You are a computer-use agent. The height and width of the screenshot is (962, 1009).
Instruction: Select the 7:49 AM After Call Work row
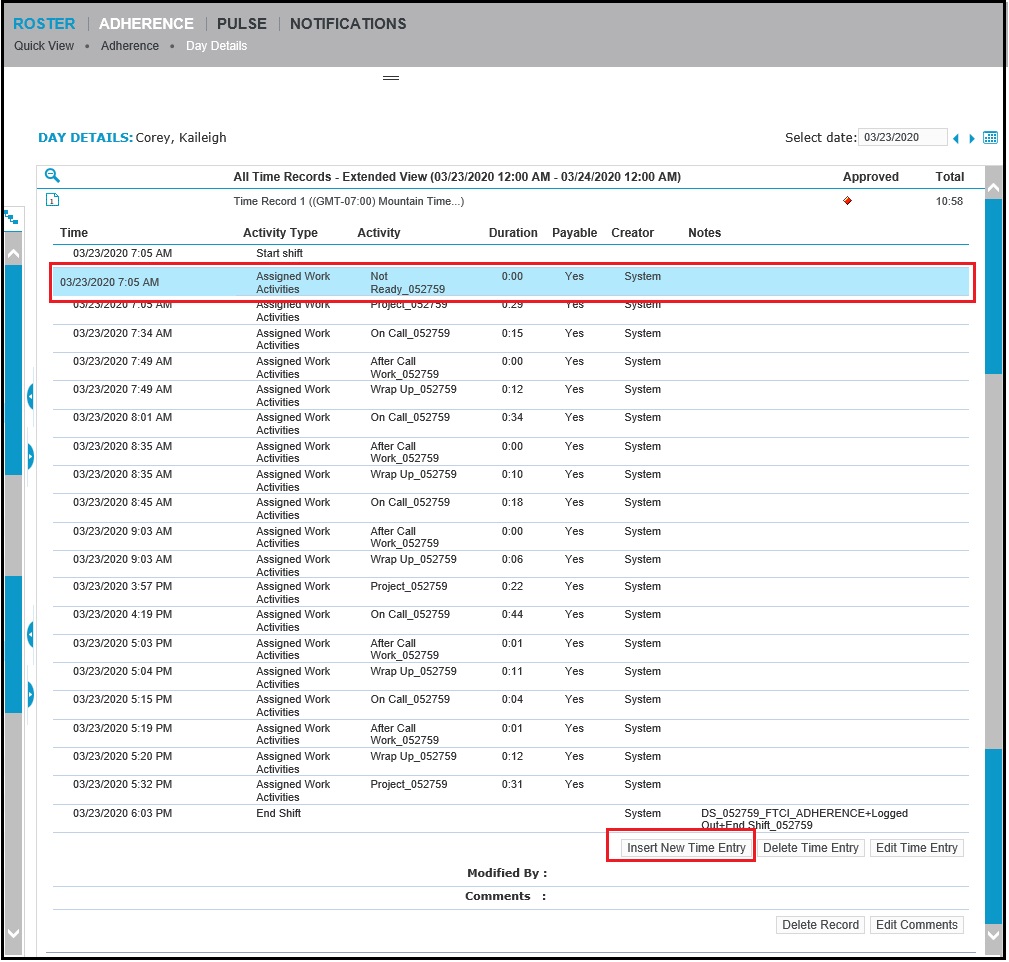(510, 367)
